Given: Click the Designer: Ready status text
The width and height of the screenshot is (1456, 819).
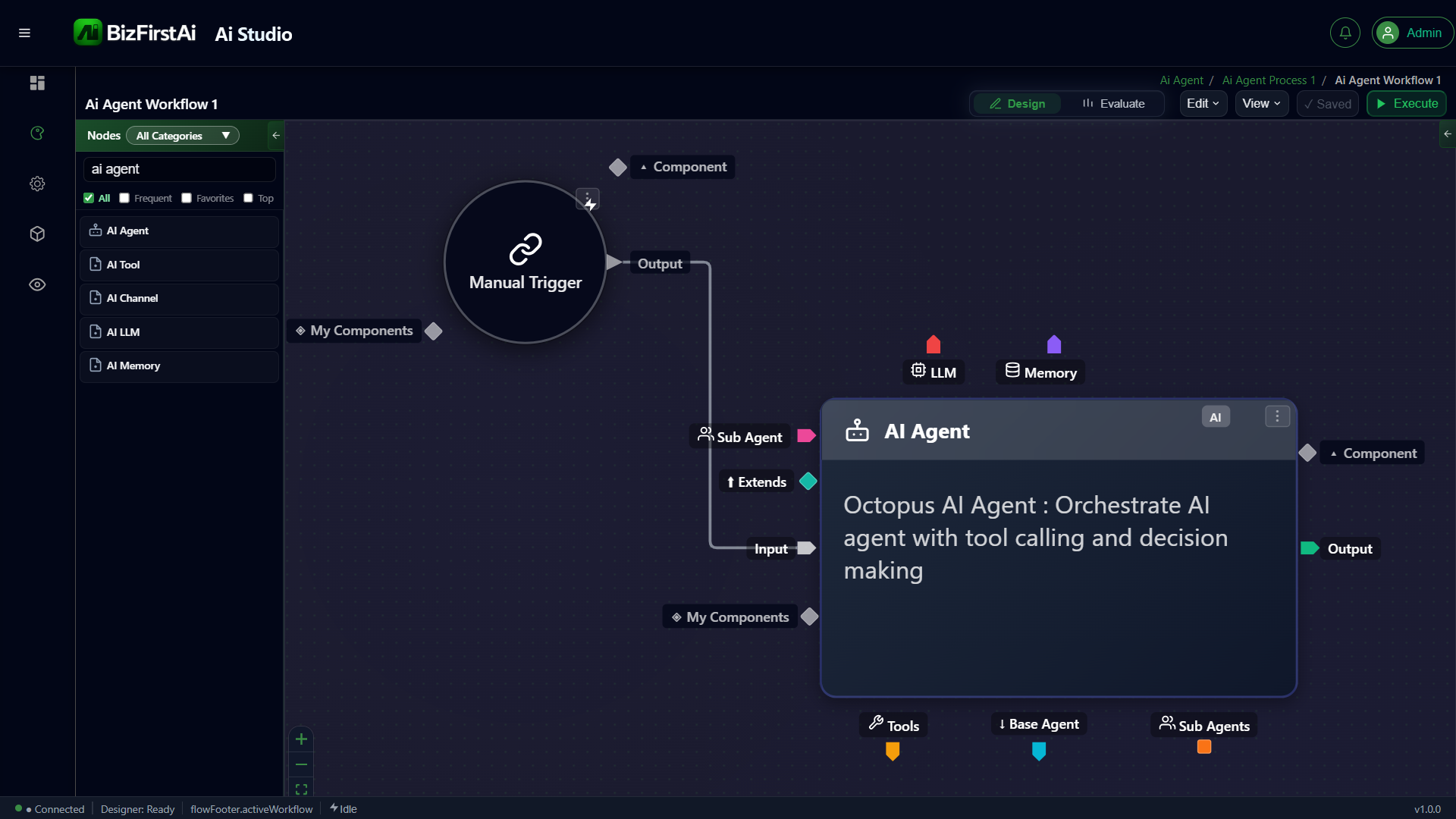Looking at the screenshot, I should (x=137, y=809).
